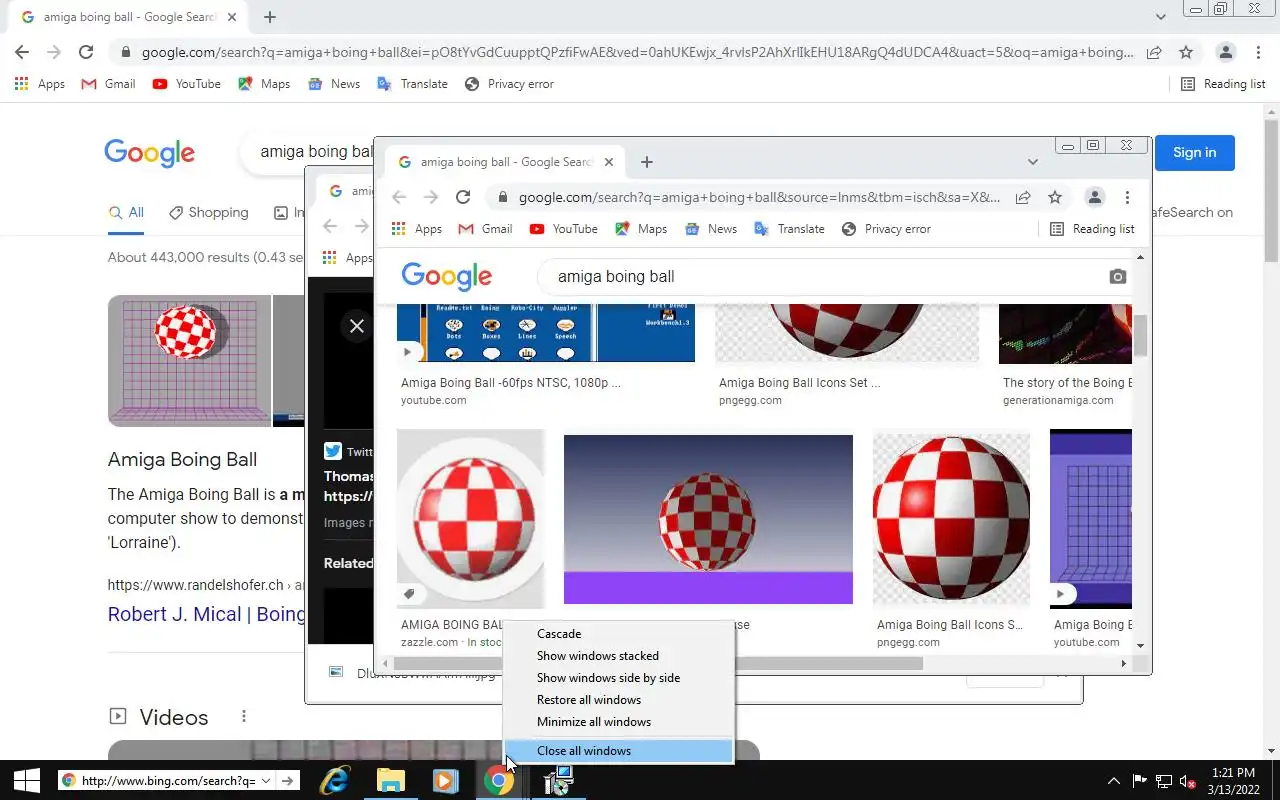Screen dimensions: 1280x800
Task: Go back in the back Chrome window
Action: [22, 52]
